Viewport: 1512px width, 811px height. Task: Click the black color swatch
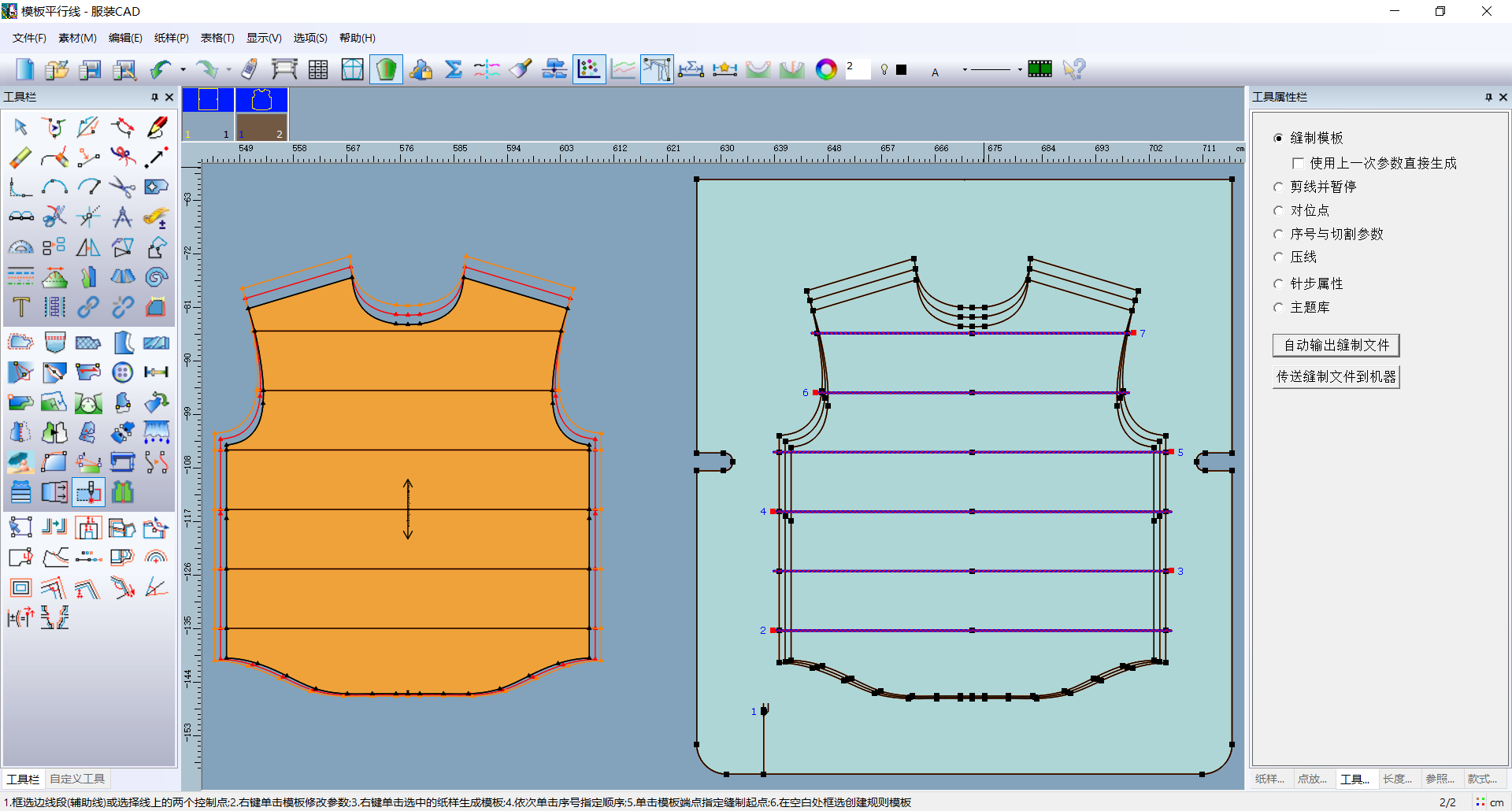902,69
